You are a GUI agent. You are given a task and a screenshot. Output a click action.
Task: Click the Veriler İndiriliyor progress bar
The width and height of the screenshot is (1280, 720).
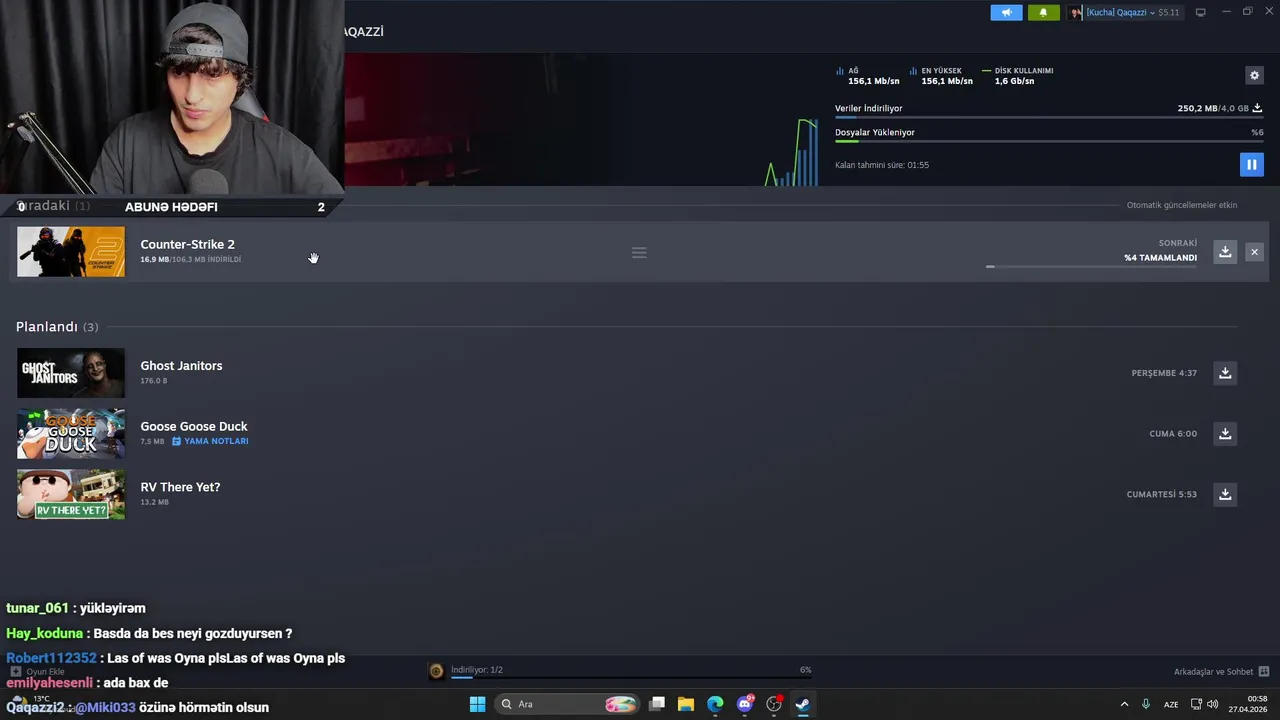(x=1049, y=118)
